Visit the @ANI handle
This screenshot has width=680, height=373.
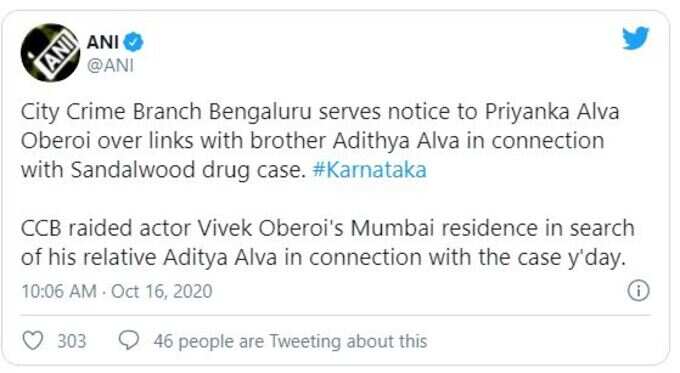(111, 65)
